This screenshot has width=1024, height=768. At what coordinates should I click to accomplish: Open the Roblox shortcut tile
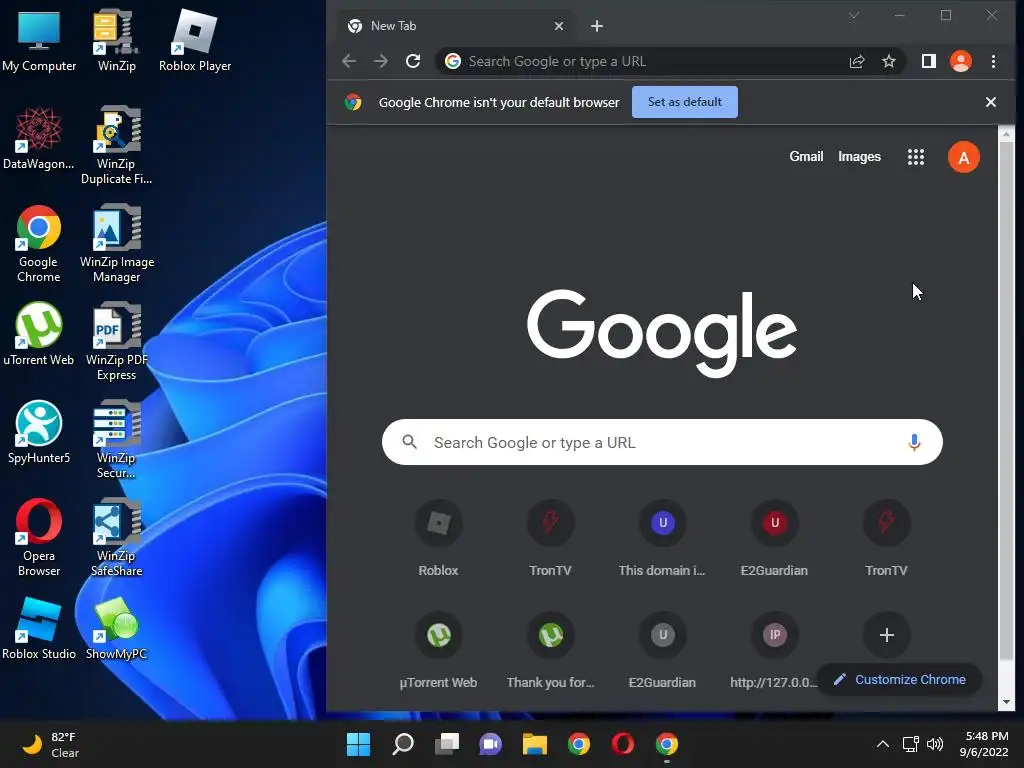pos(438,539)
